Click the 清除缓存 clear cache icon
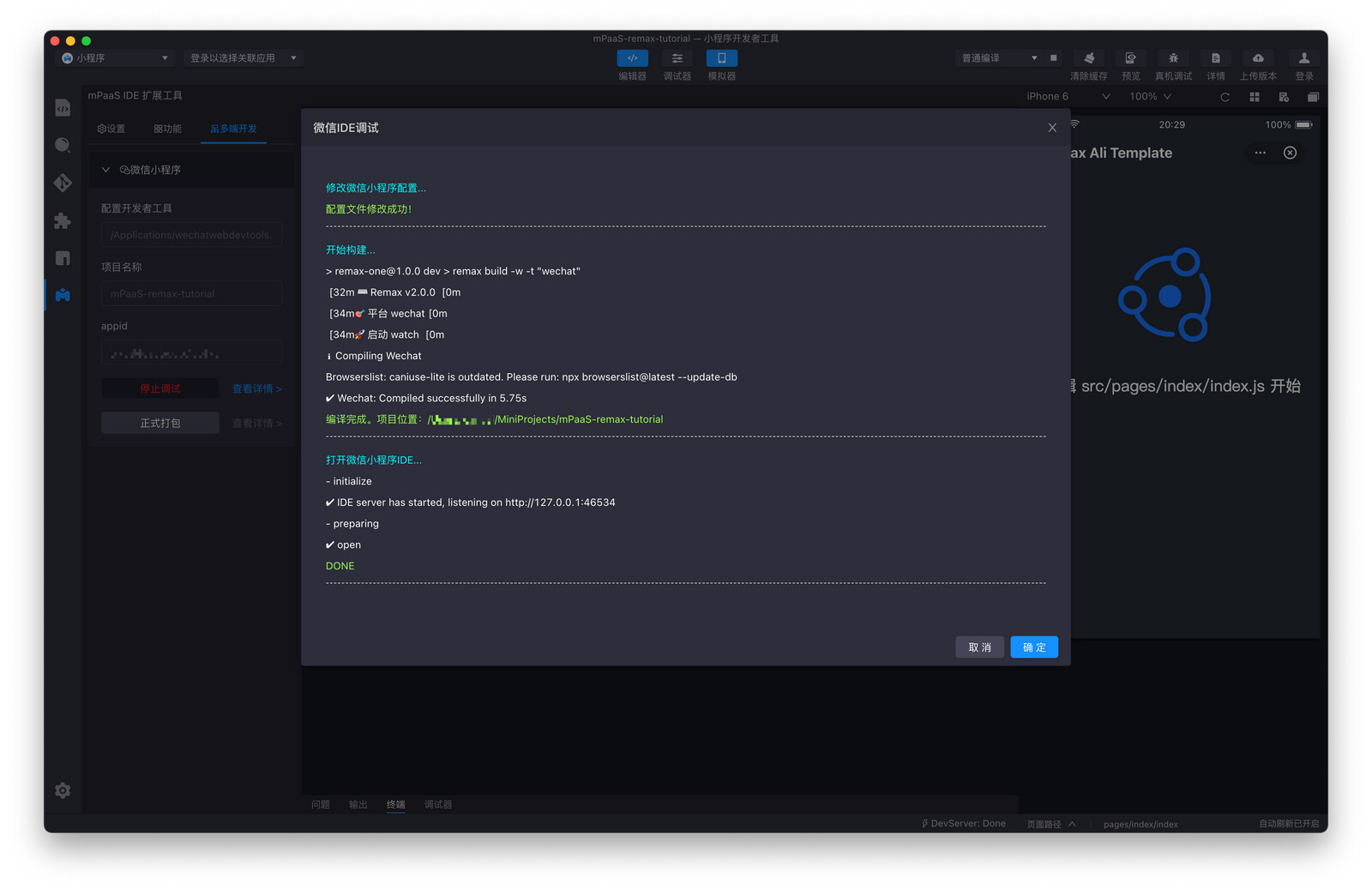The height and width of the screenshot is (891, 1372). [1088, 58]
